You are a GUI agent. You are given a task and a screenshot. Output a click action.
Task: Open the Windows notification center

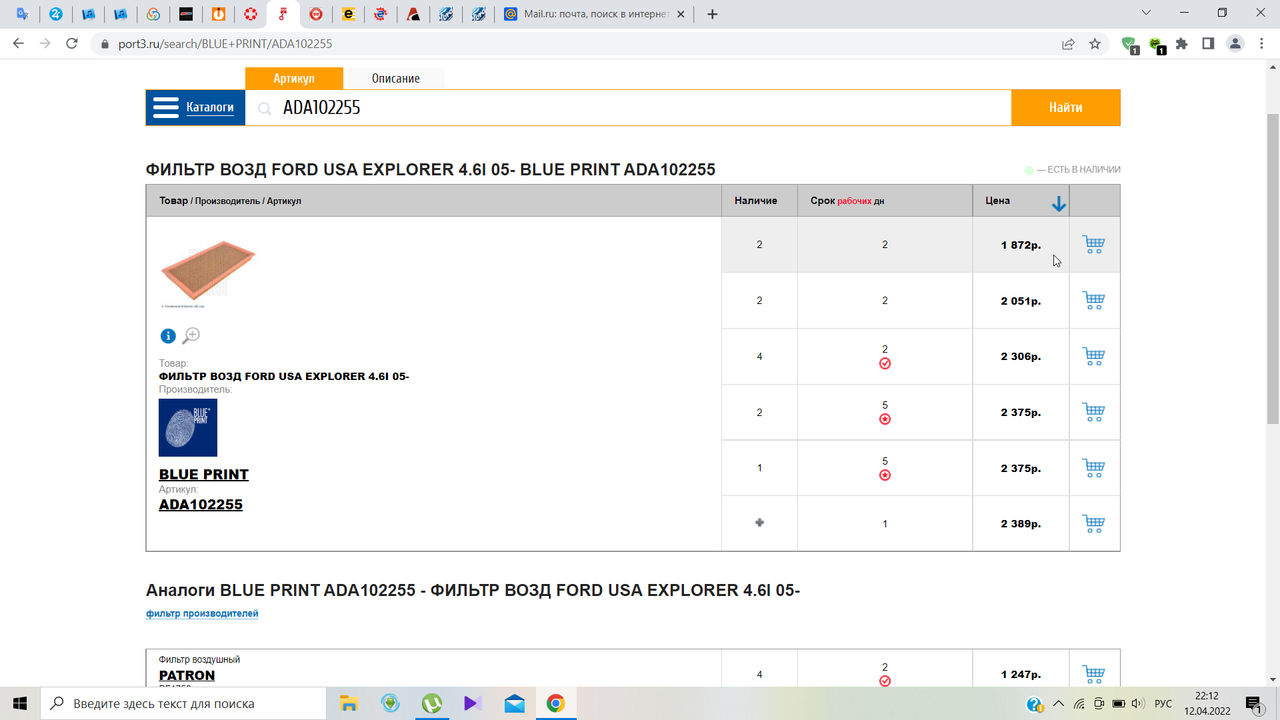click(1252, 704)
